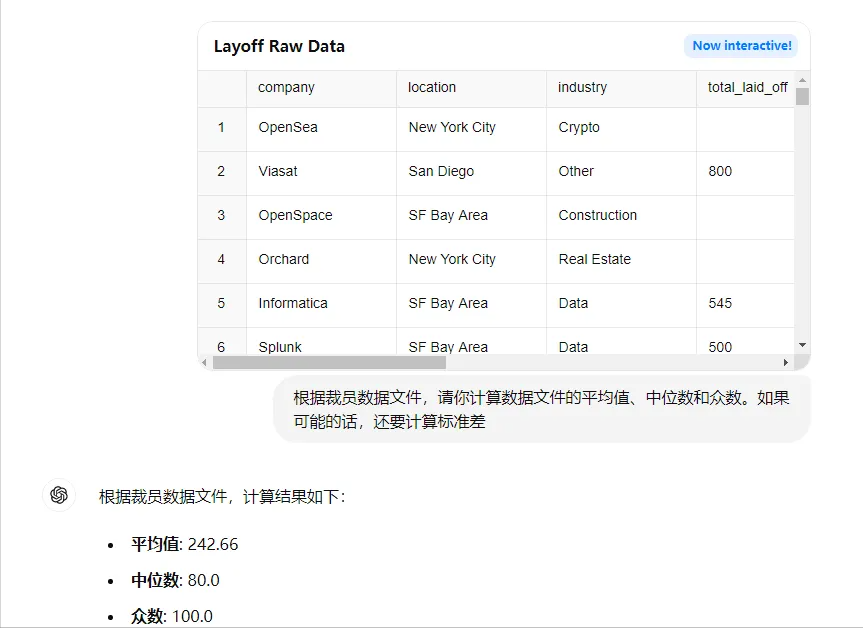Click the user's Chinese prompt message bubble
Image resolution: width=863 pixels, height=628 pixels.
tap(542, 409)
